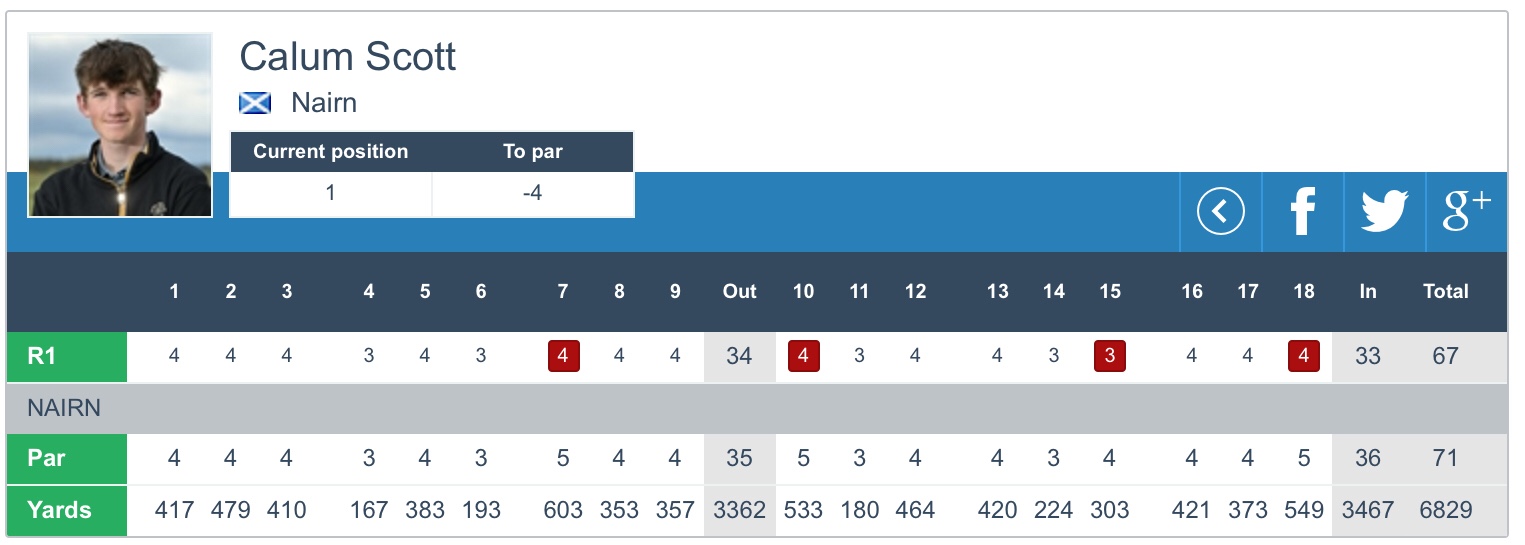The image size is (1525, 545).
Task: Click the In column header
Action: click(1367, 292)
